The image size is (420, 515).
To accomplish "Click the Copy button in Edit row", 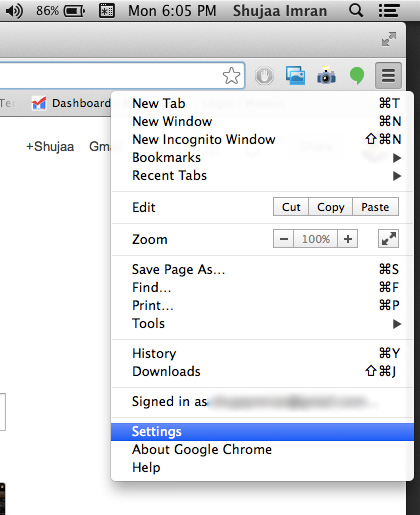I will pyautogui.click(x=331, y=207).
